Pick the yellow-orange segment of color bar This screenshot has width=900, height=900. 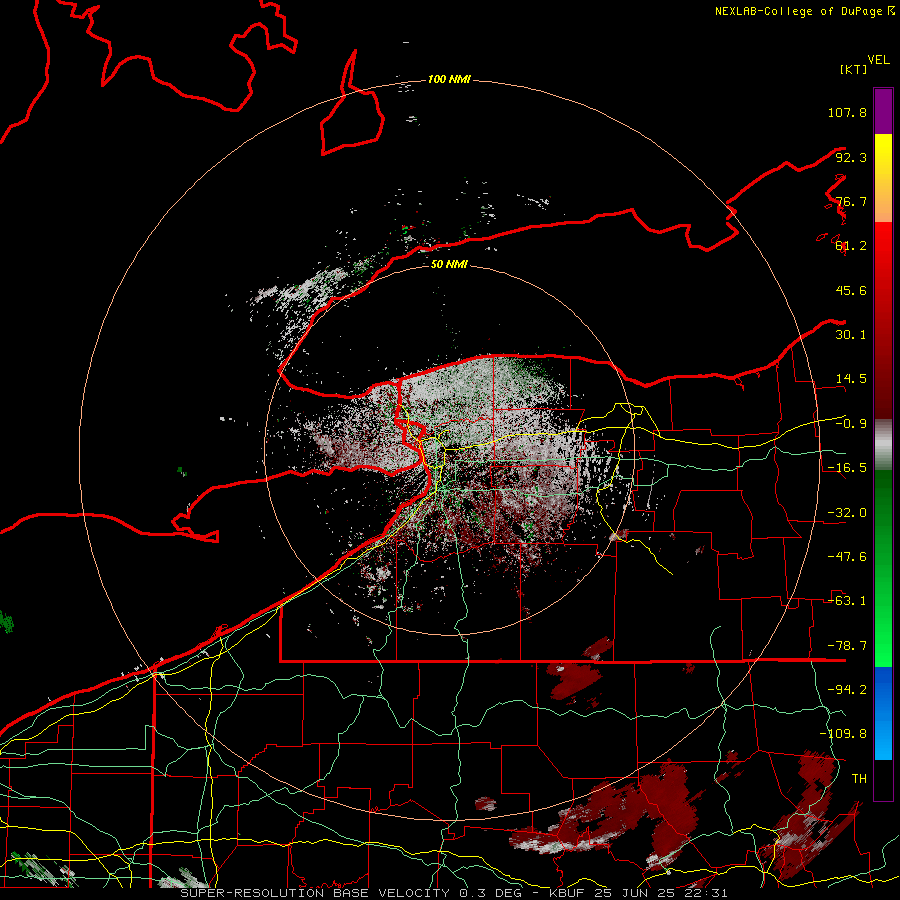[883, 178]
